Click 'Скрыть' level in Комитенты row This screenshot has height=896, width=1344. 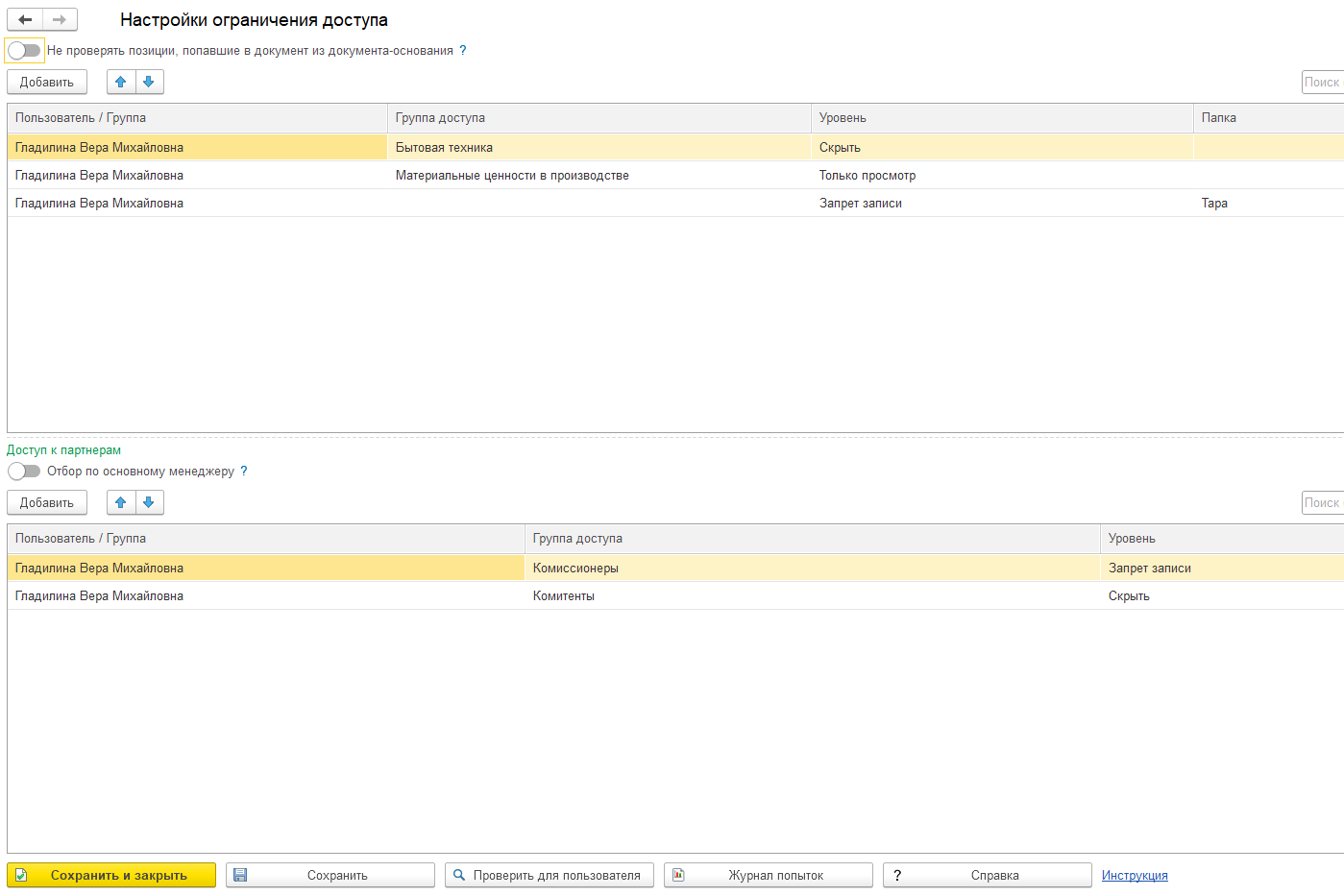1222,595
